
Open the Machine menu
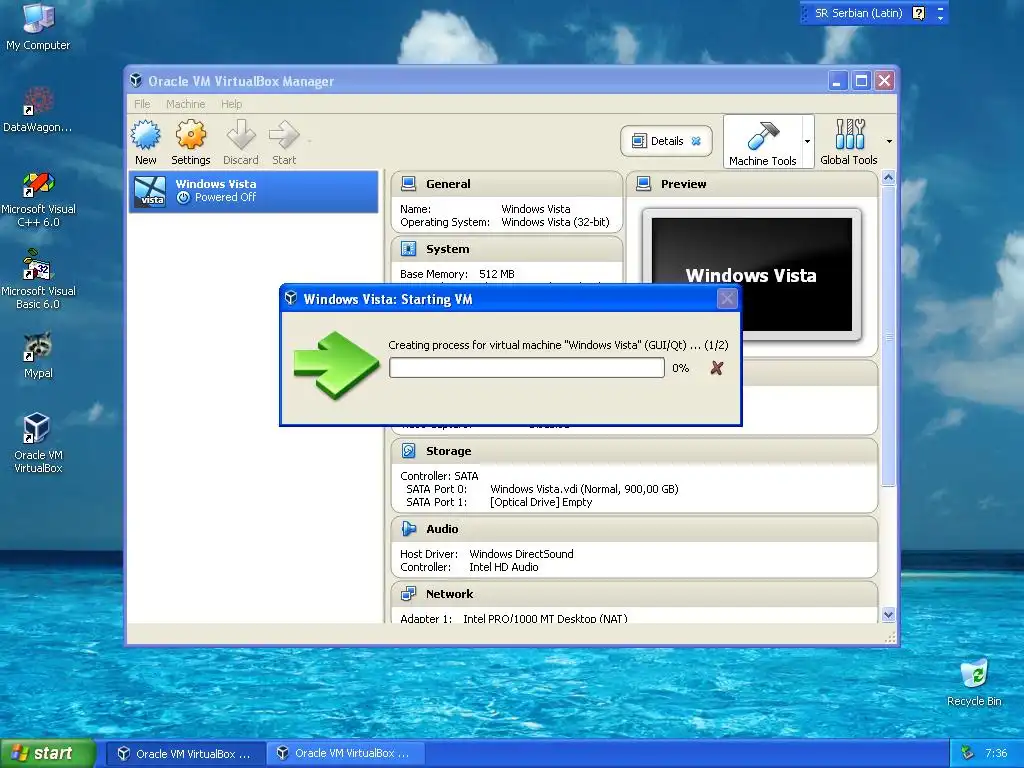click(x=185, y=104)
